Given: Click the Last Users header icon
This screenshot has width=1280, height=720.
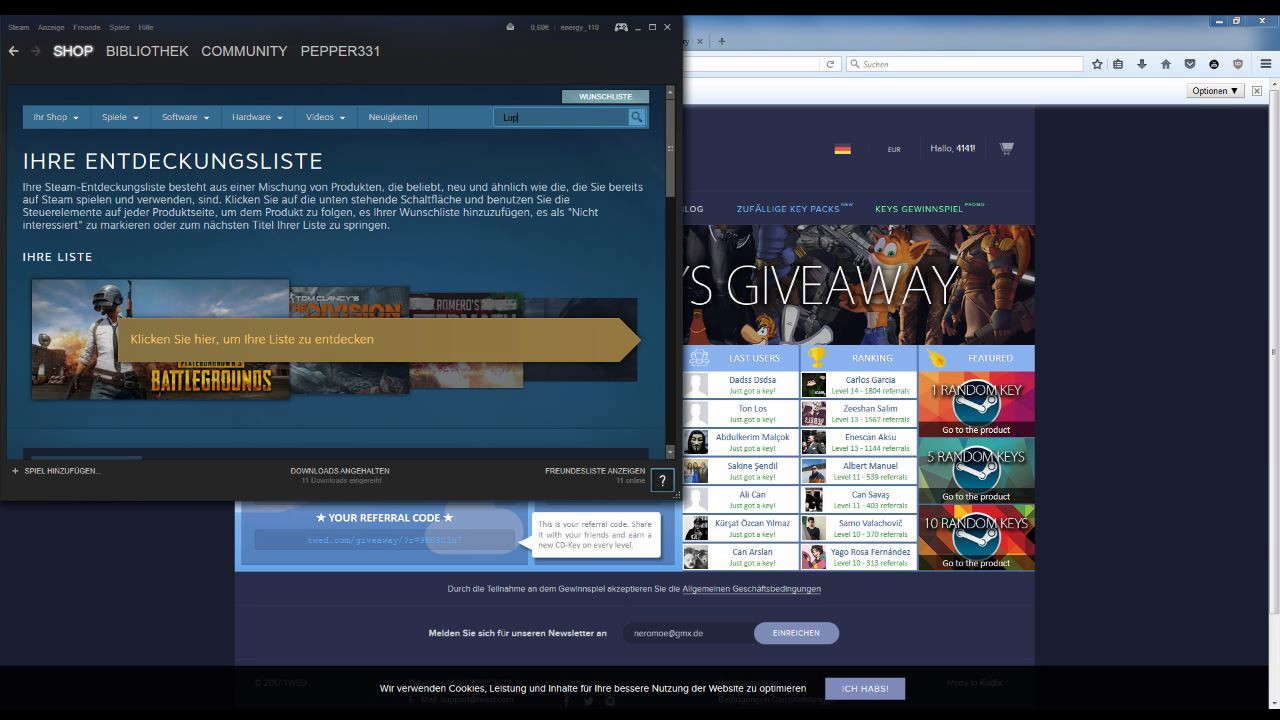Looking at the screenshot, I should click(x=700, y=358).
